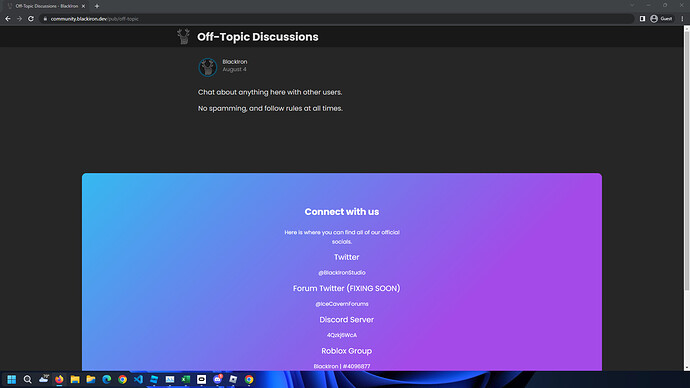Close the Off-Topic Discussions tab
Viewport: 690px width, 388px height.
pos(83,6)
